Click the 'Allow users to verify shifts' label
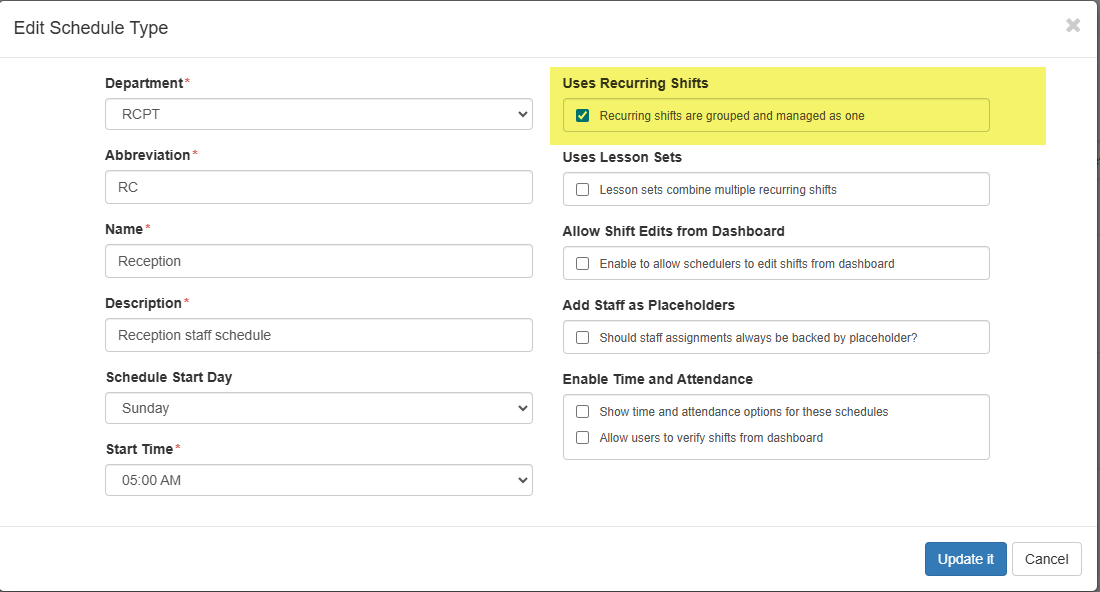 pyautogui.click(x=710, y=438)
